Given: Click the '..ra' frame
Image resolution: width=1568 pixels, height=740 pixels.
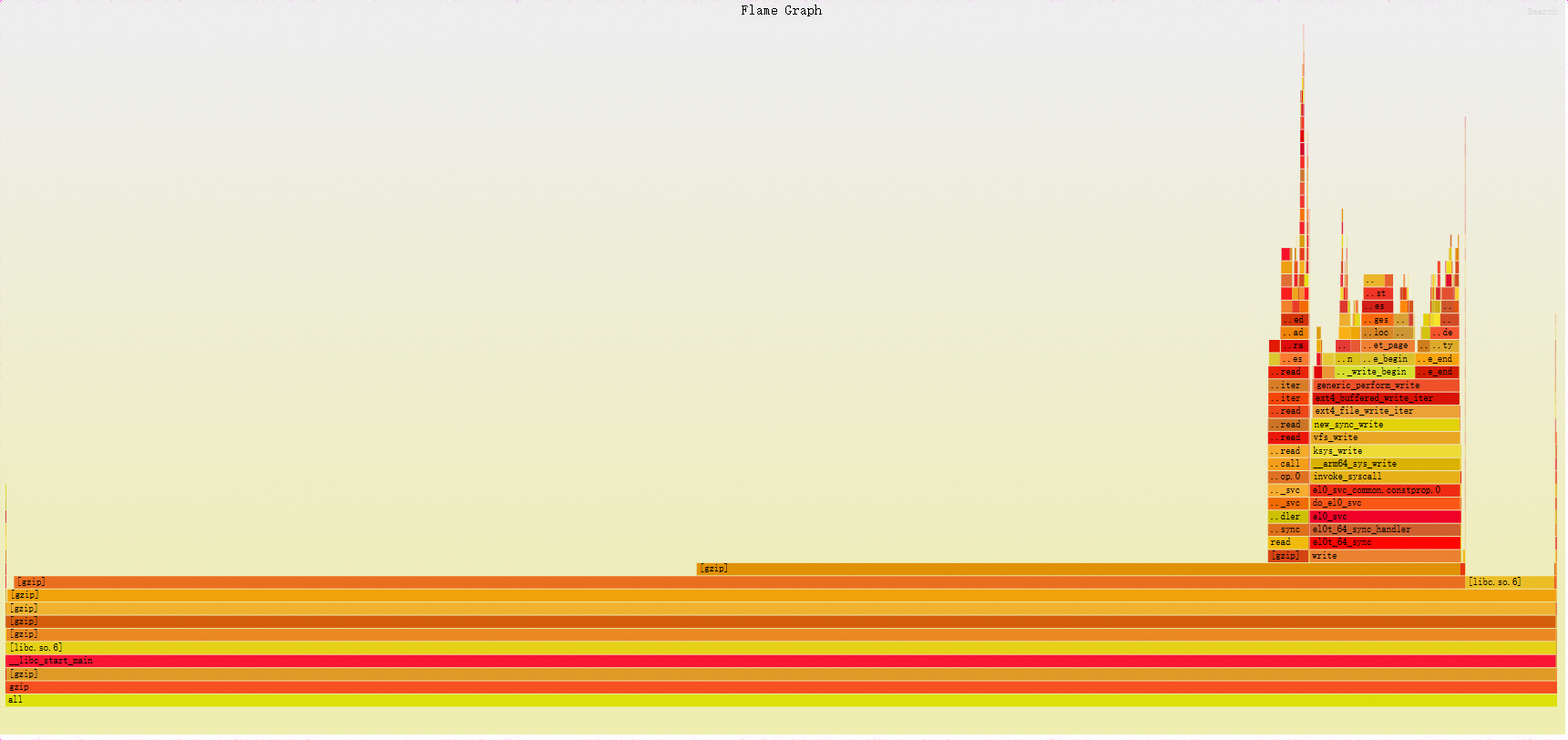Looking at the screenshot, I should tap(1294, 346).
